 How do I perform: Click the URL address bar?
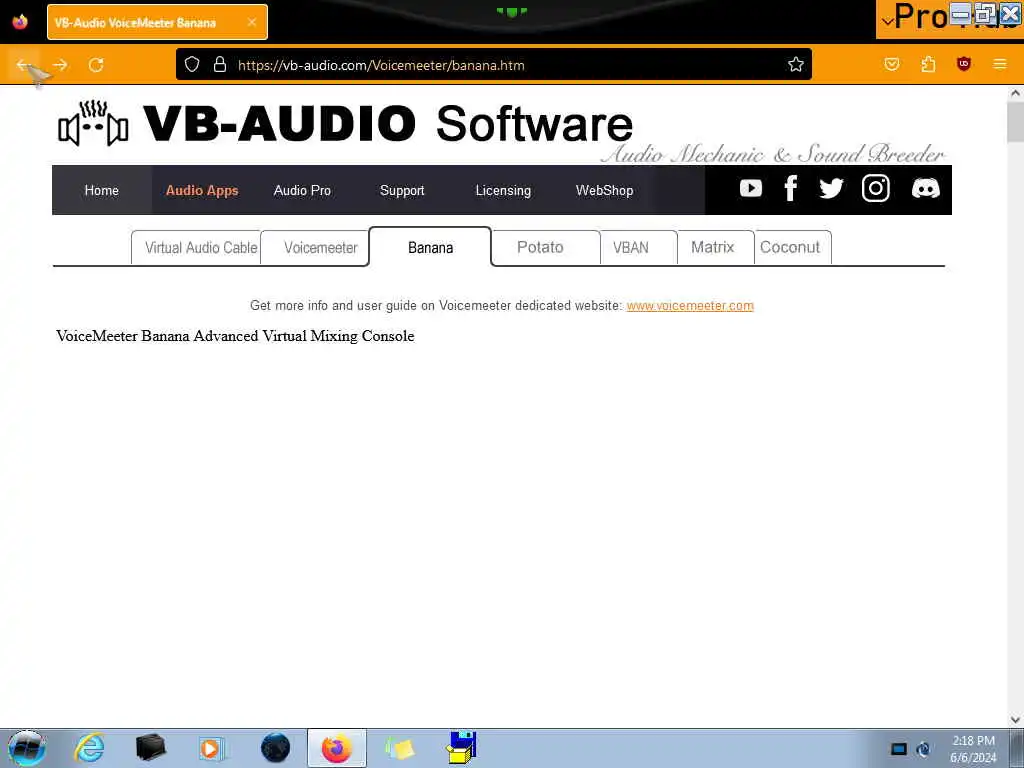tap(496, 65)
